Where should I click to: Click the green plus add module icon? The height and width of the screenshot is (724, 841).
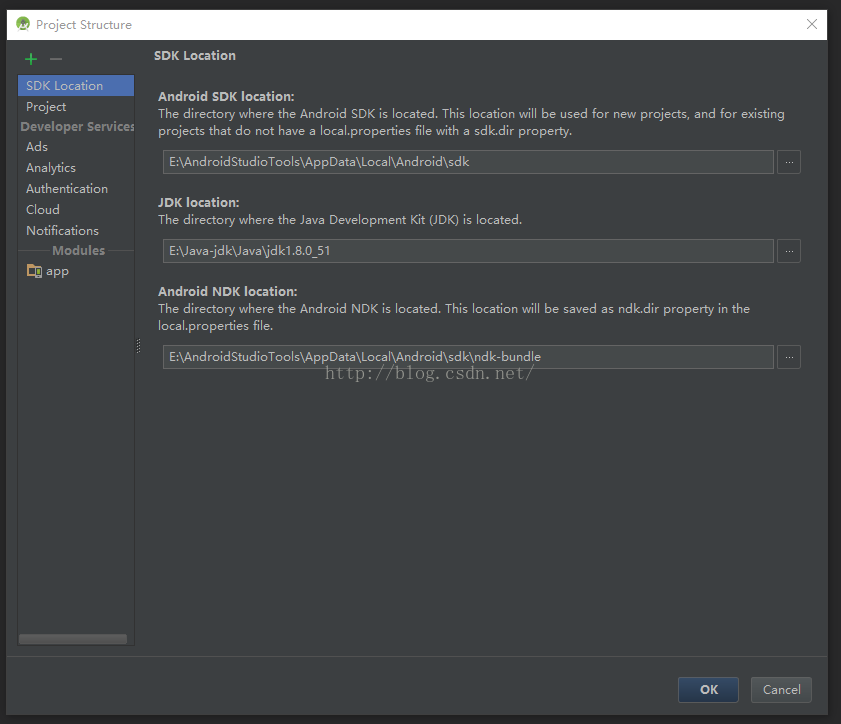pyautogui.click(x=31, y=58)
